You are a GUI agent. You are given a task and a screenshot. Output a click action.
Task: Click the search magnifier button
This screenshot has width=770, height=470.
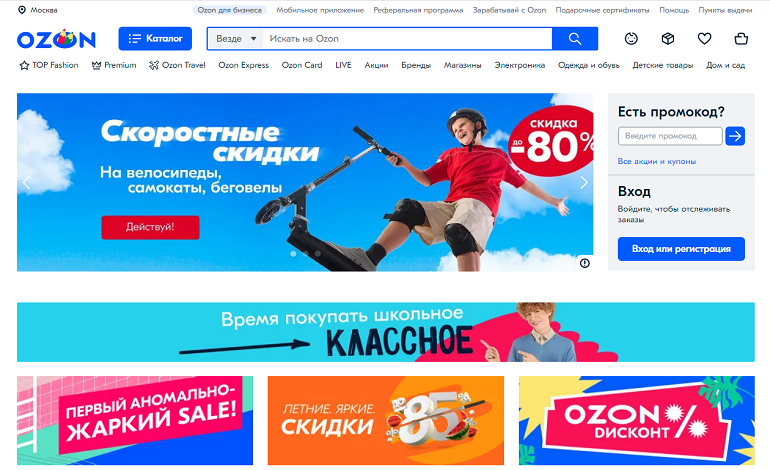click(x=575, y=38)
